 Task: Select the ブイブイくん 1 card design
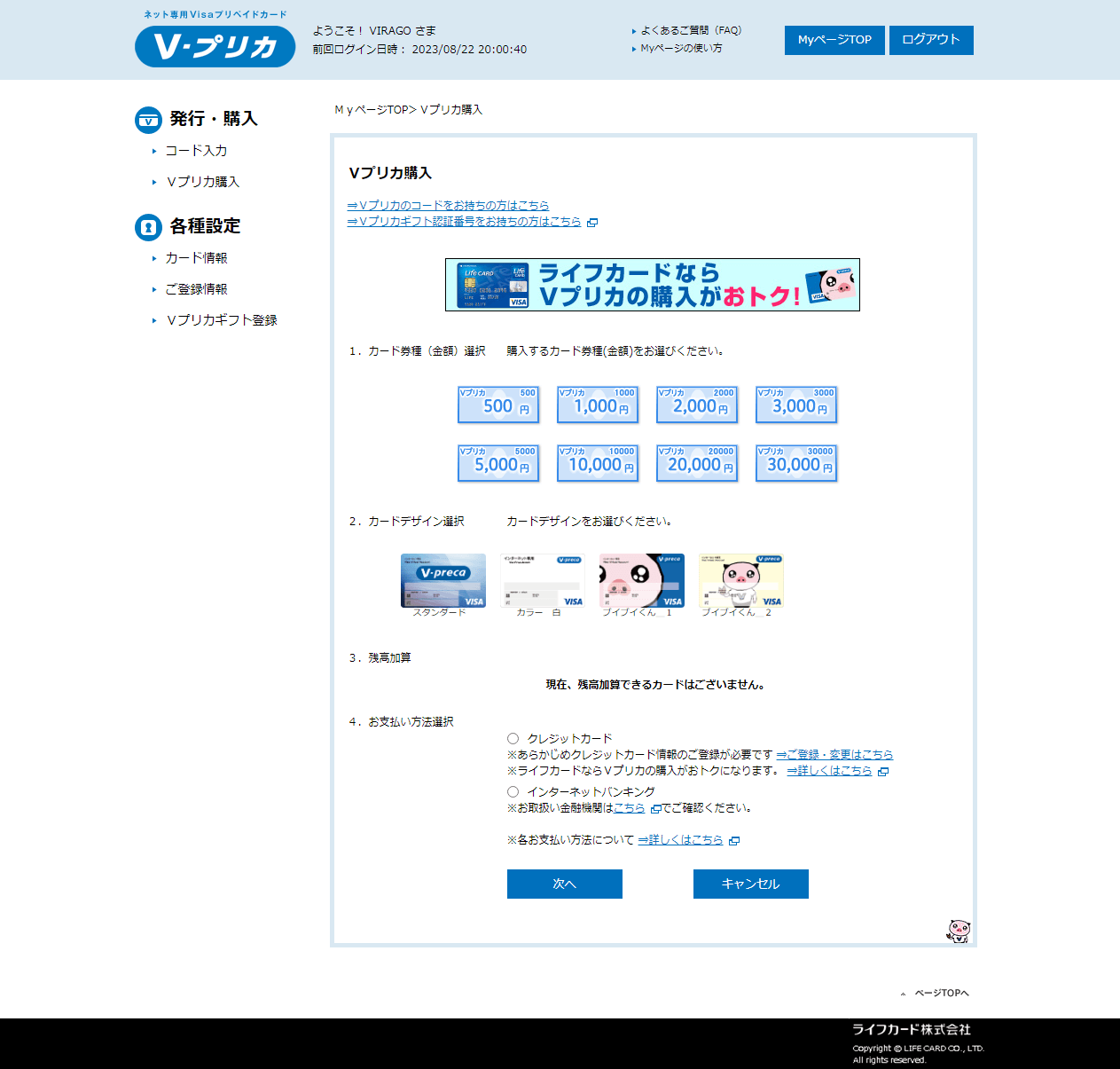coord(641,581)
